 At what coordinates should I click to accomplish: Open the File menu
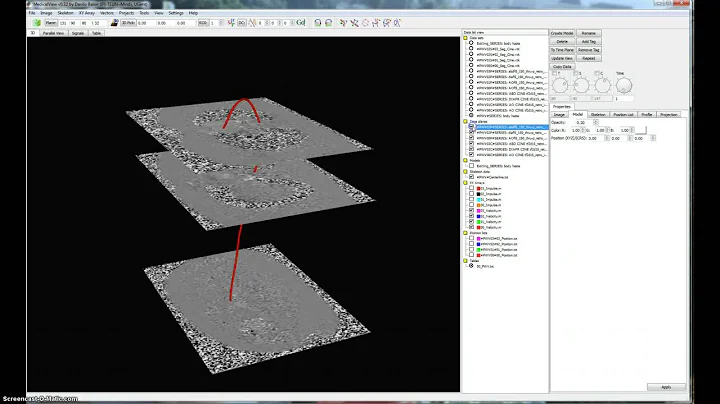[x=32, y=13]
